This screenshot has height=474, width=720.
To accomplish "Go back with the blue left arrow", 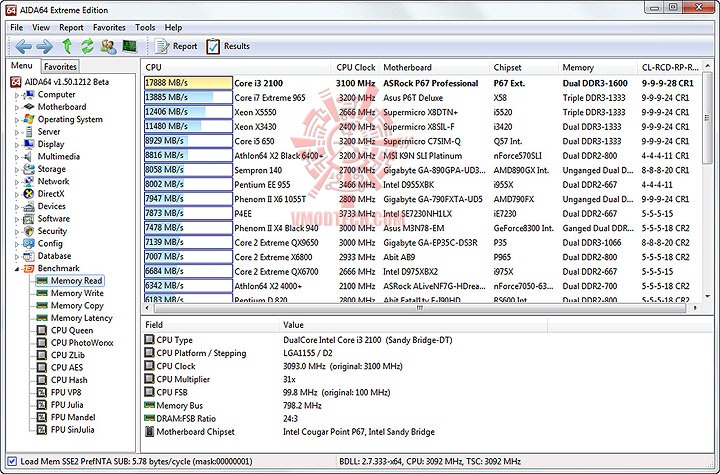I will pyautogui.click(x=23, y=46).
